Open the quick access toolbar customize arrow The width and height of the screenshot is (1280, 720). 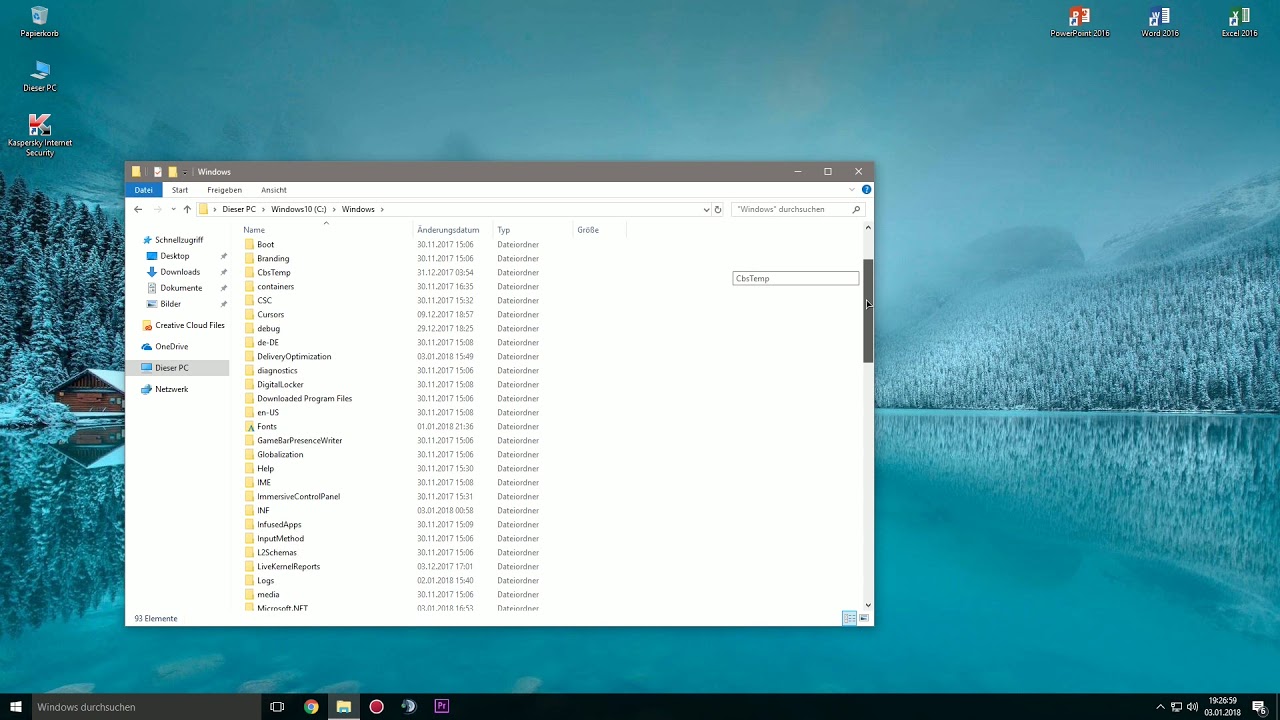(x=185, y=172)
